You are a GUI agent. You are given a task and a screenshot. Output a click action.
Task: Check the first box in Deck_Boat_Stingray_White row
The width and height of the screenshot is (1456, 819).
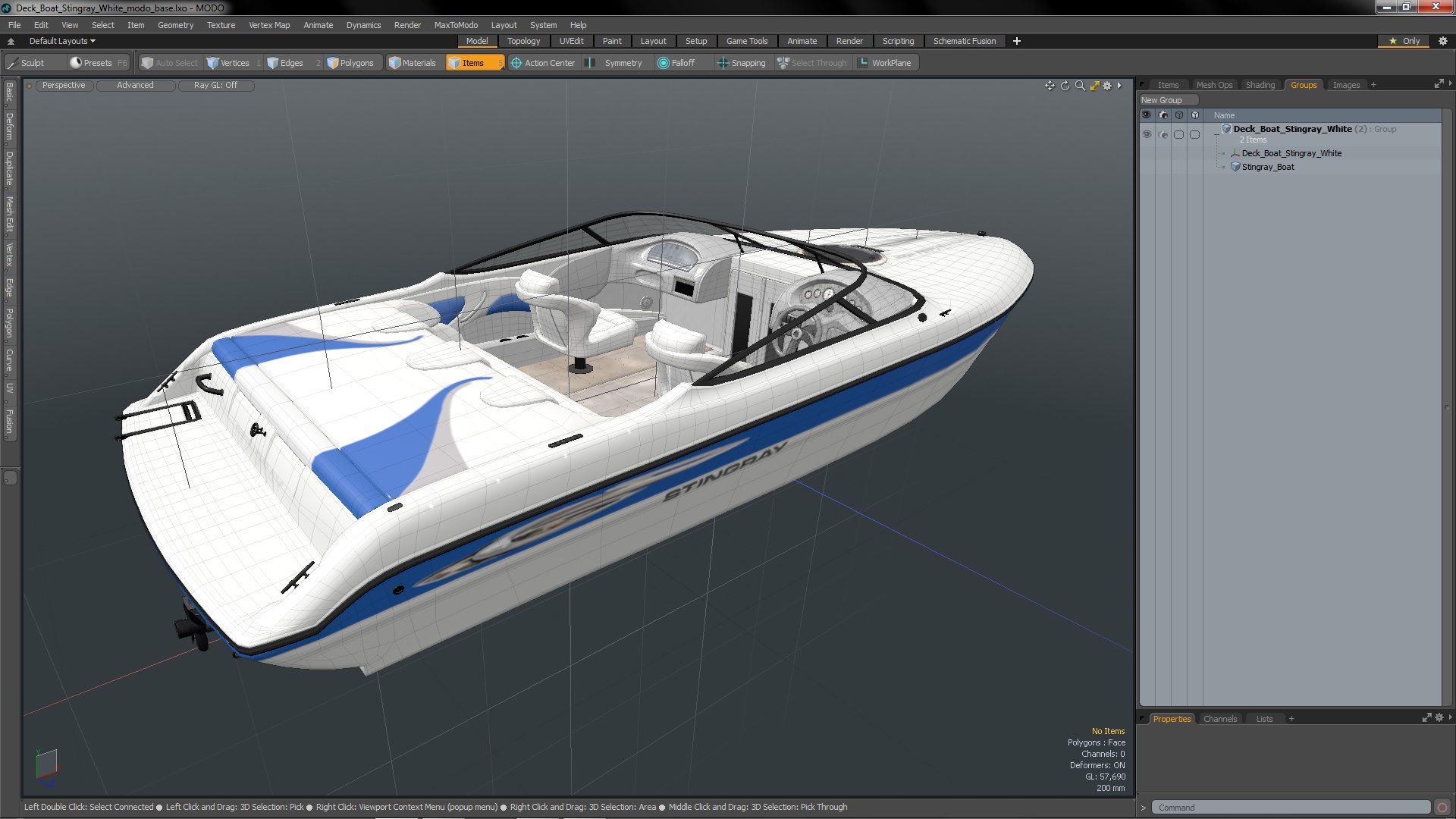click(x=1179, y=134)
